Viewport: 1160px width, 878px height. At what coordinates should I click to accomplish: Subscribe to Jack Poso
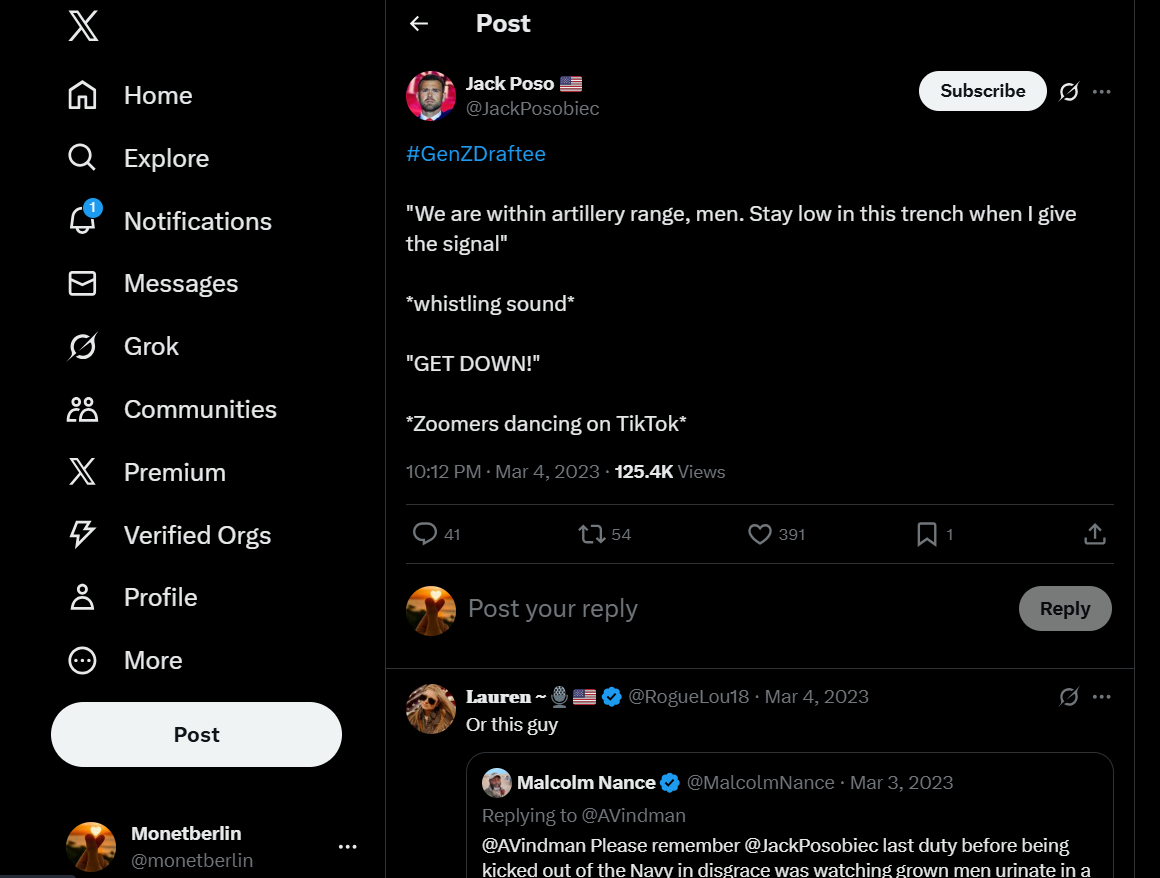982,91
